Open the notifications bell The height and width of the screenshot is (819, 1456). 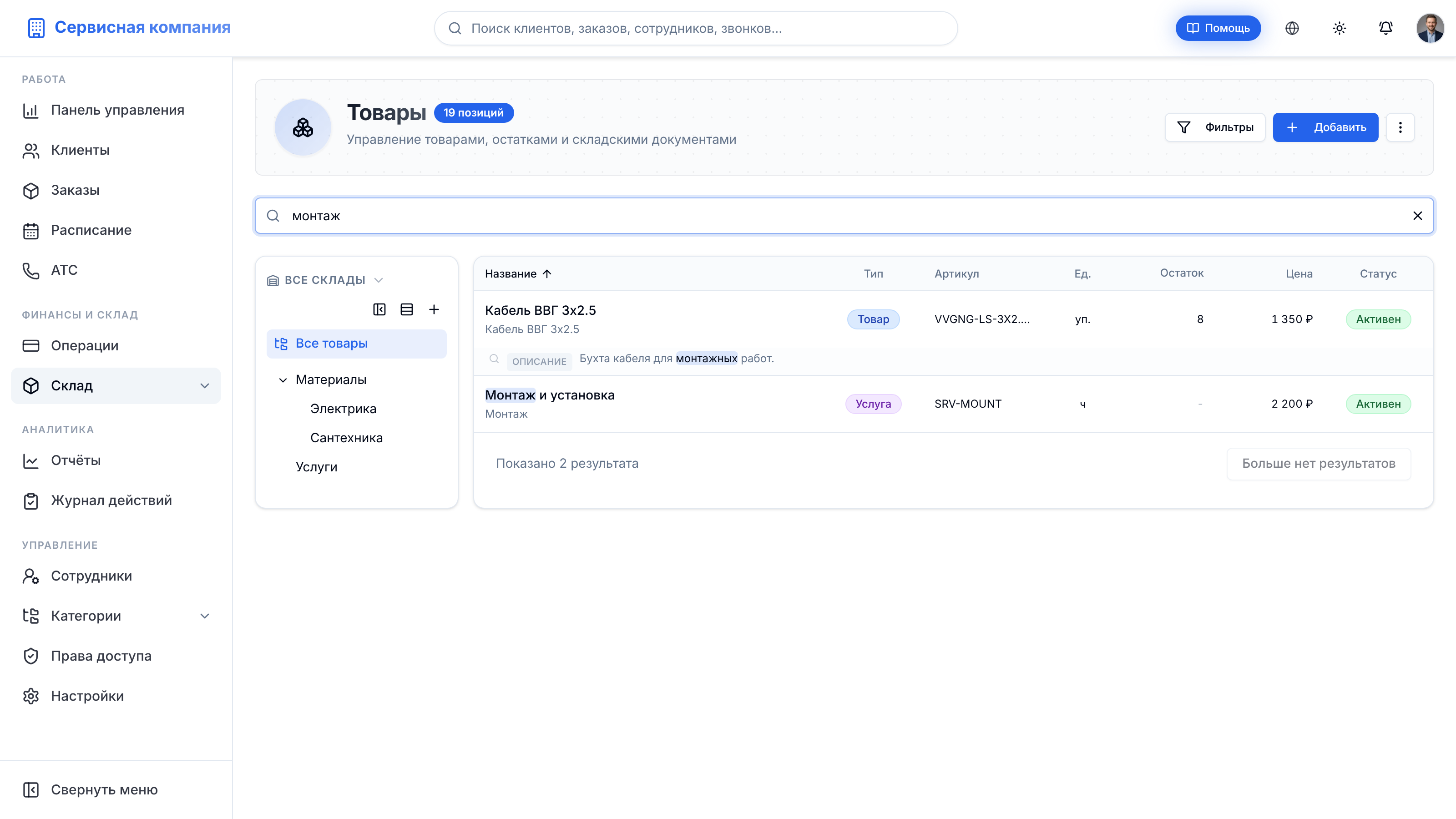coord(1385,28)
